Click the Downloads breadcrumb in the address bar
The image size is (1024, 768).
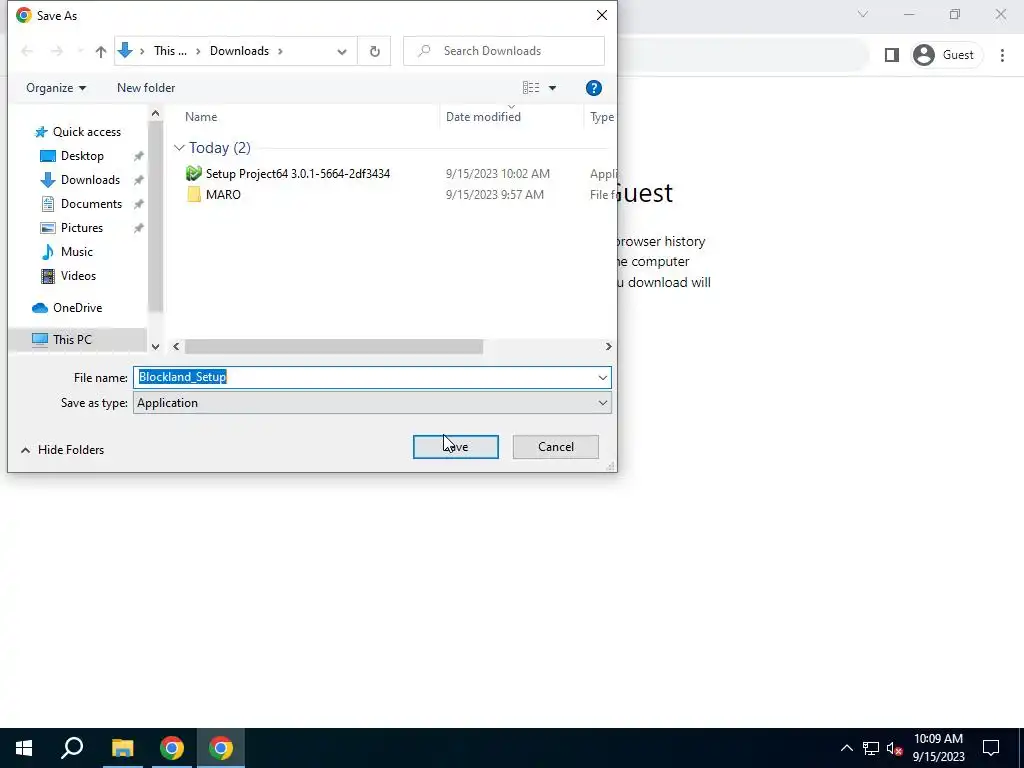pos(239,51)
